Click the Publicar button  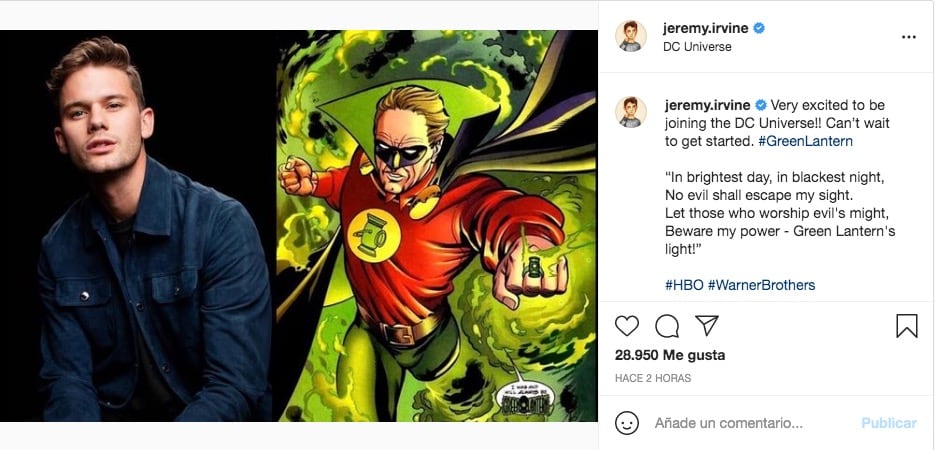coord(888,423)
